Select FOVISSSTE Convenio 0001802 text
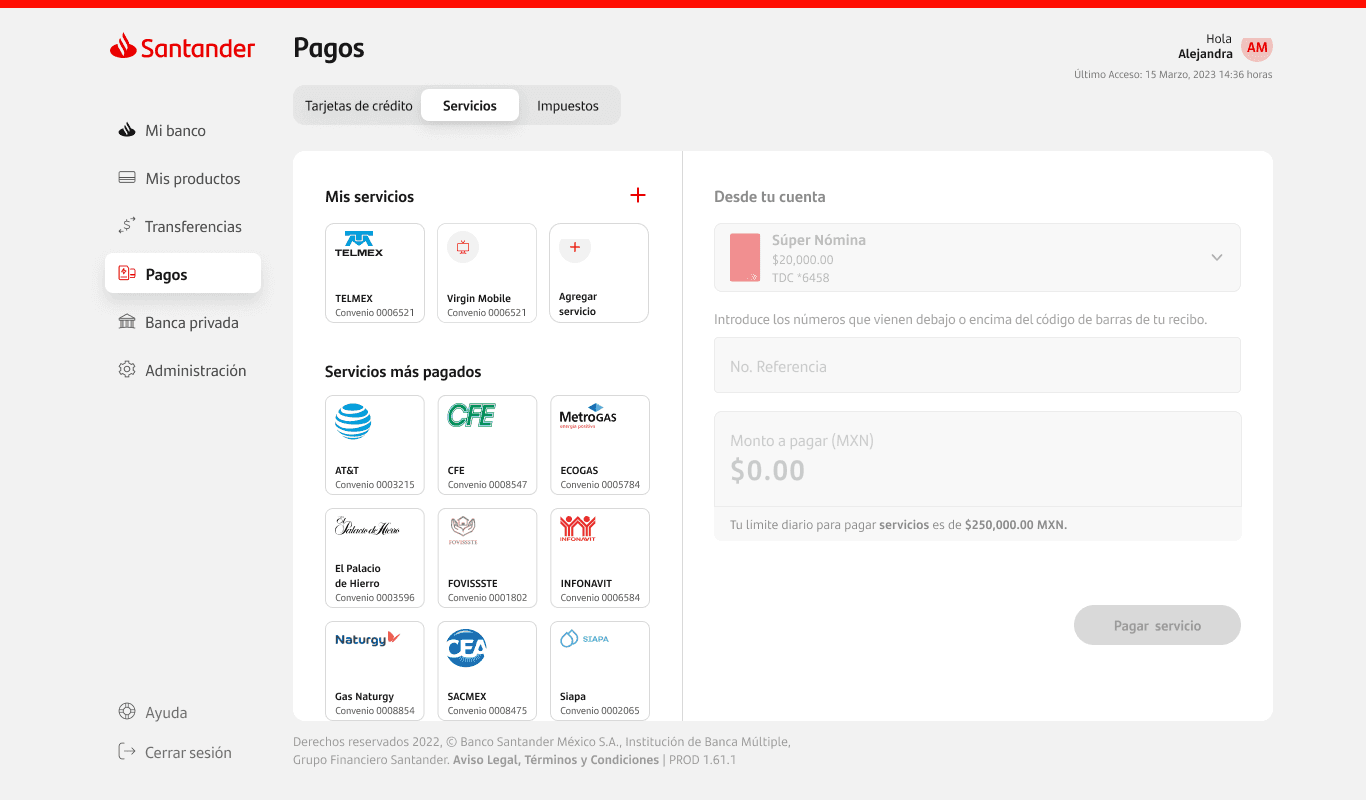This screenshot has height=800, width=1366. tap(487, 598)
